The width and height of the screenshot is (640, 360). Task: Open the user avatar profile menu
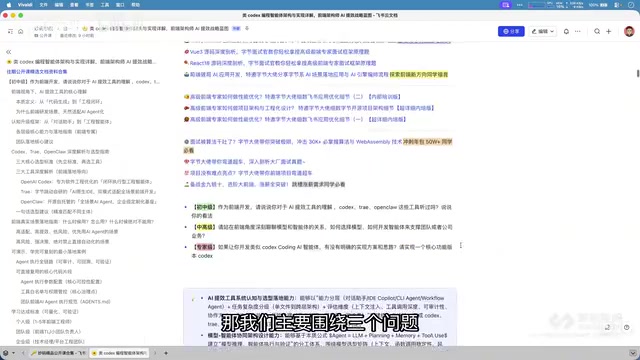point(629,31)
